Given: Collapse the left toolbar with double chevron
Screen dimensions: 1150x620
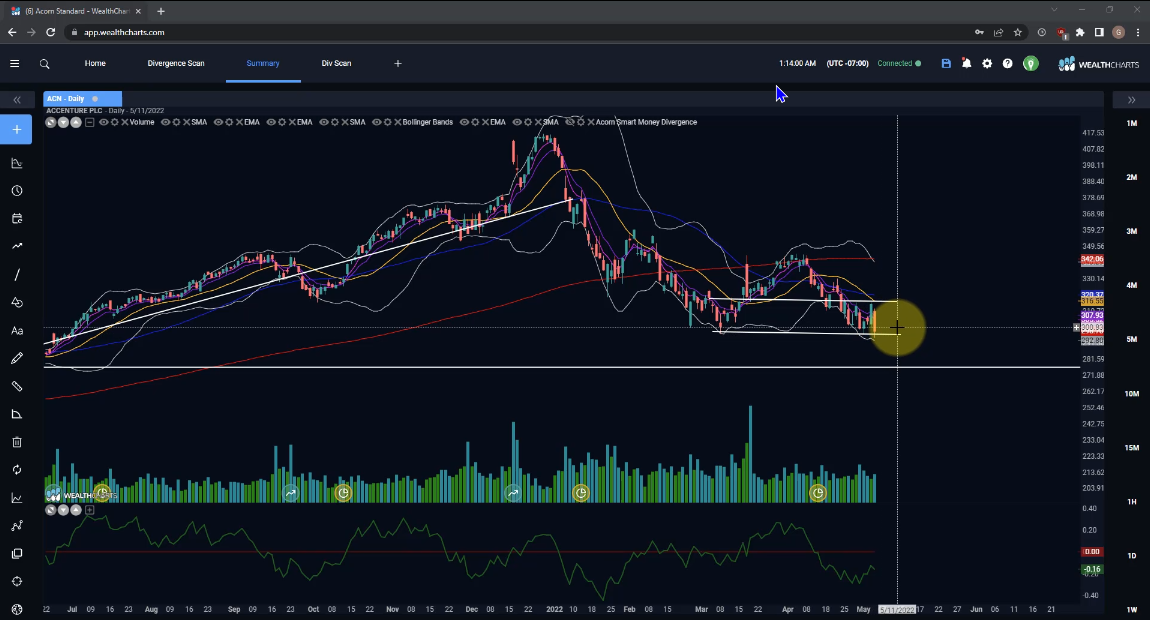Looking at the screenshot, I should click(17, 100).
